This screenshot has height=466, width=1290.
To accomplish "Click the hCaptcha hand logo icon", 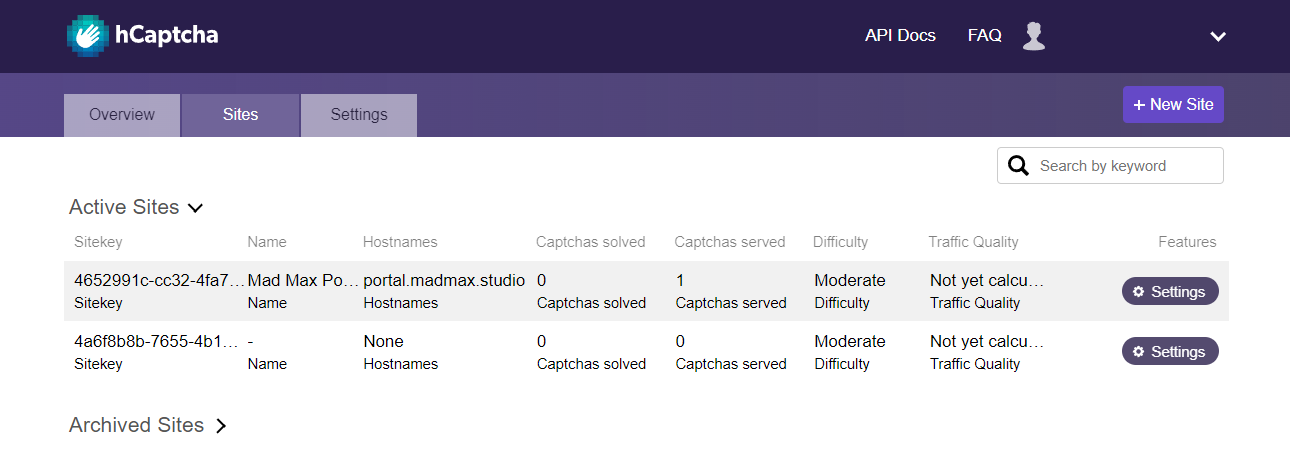I will [x=88, y=36].
